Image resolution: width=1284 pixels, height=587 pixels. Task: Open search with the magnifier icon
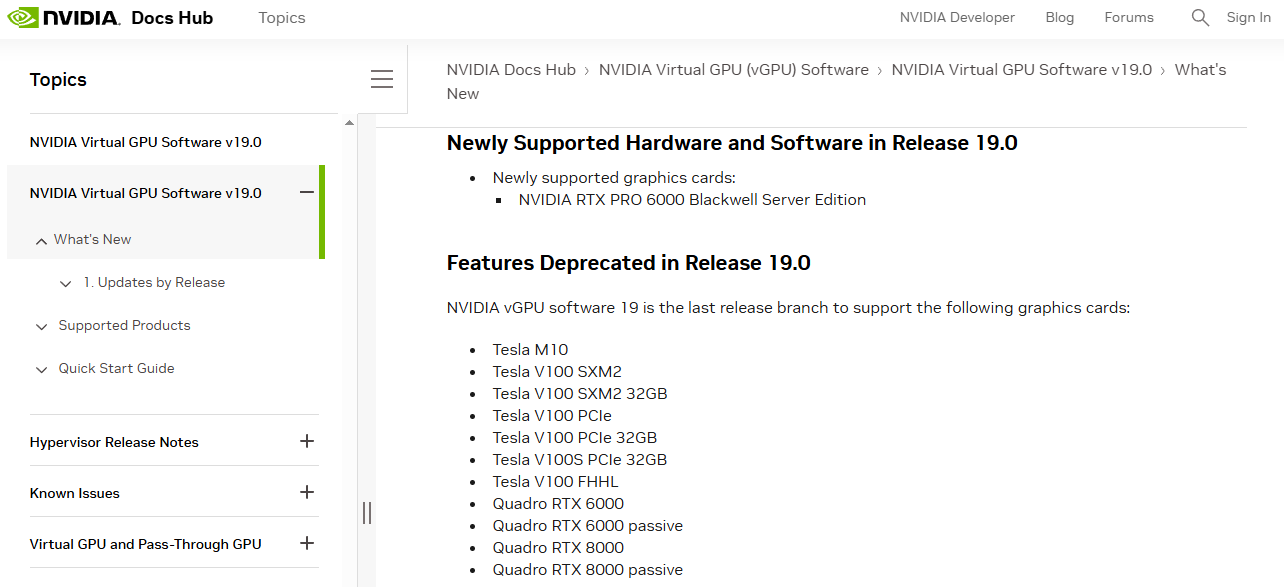coord(1200,17)
